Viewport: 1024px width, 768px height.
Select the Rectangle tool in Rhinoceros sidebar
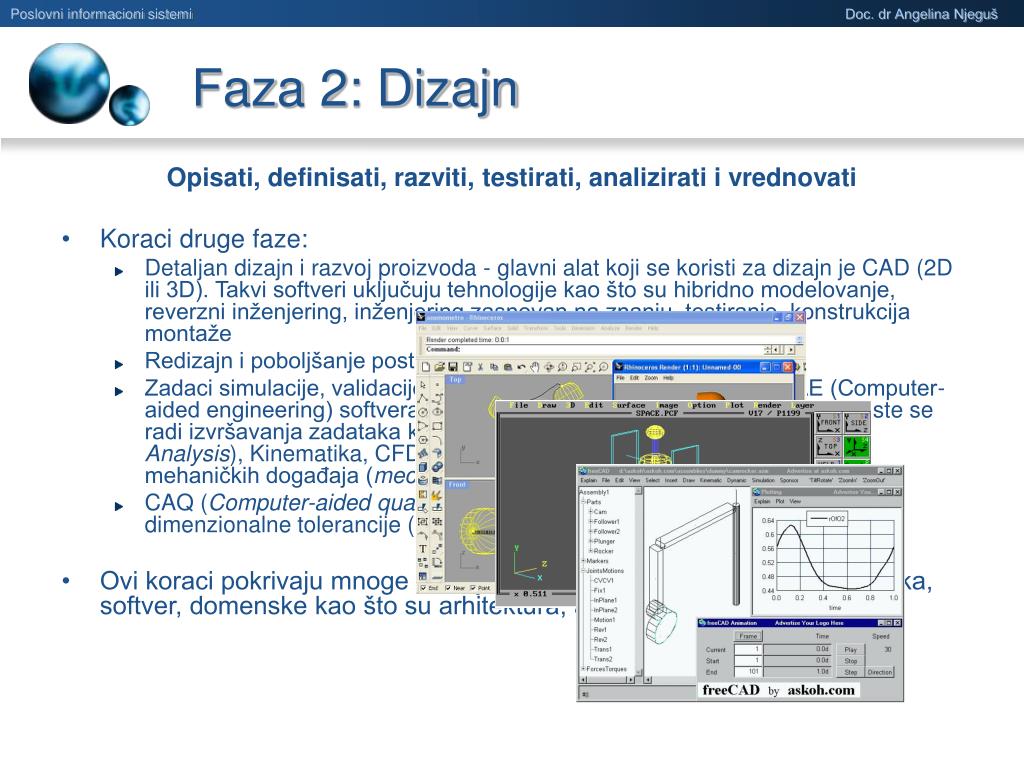(x=437, y=426)
